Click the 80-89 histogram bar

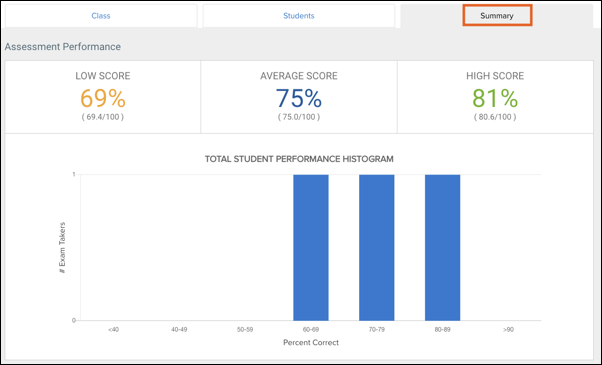tap(442, 248)
